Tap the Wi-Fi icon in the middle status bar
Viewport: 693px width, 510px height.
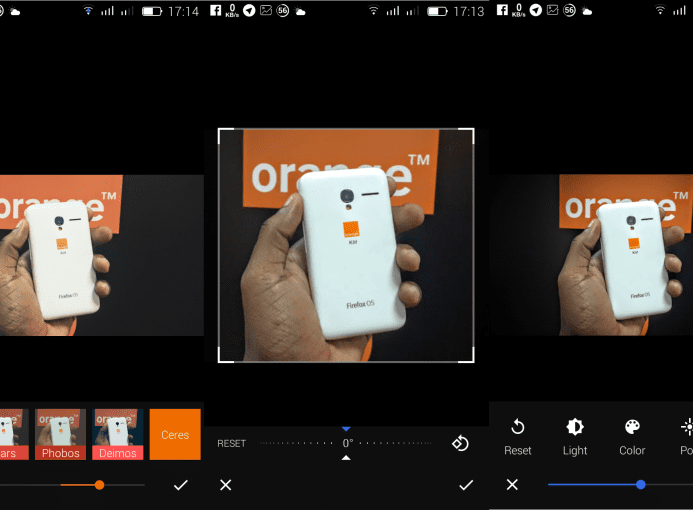(x=373, y=10)
